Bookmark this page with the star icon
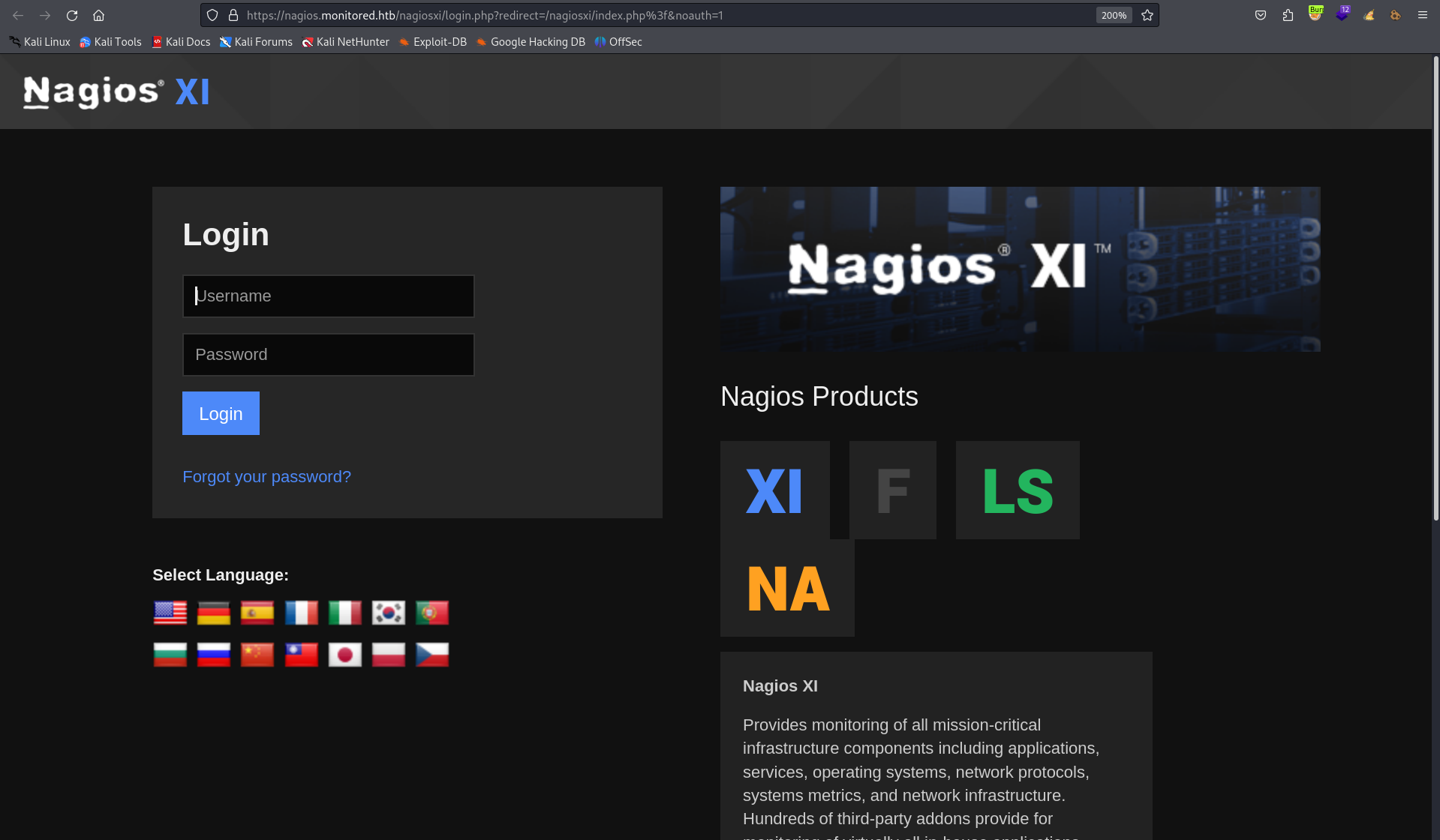This screenshot has width=1440, height=840. [x=1147, y=15]
